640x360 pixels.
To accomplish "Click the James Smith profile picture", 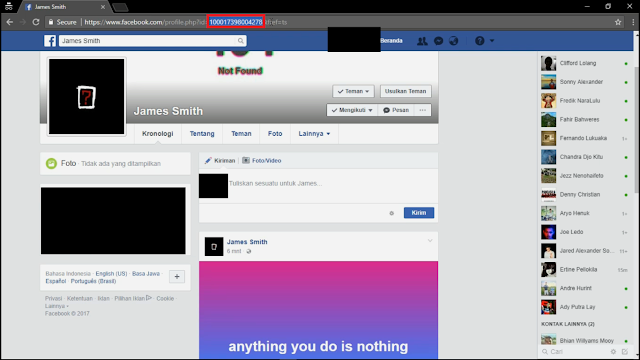I will pos(86,96).
